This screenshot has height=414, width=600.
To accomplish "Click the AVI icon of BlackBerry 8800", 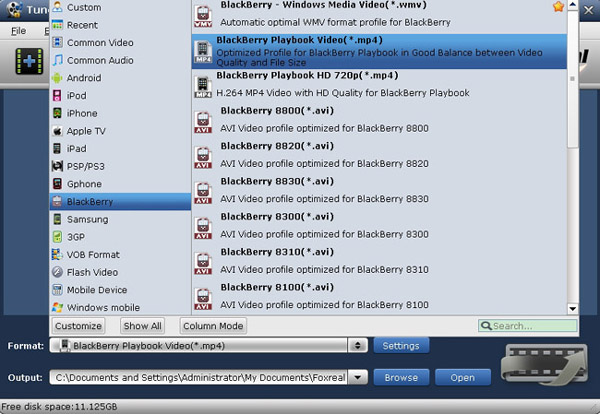I will pos(203,122).
